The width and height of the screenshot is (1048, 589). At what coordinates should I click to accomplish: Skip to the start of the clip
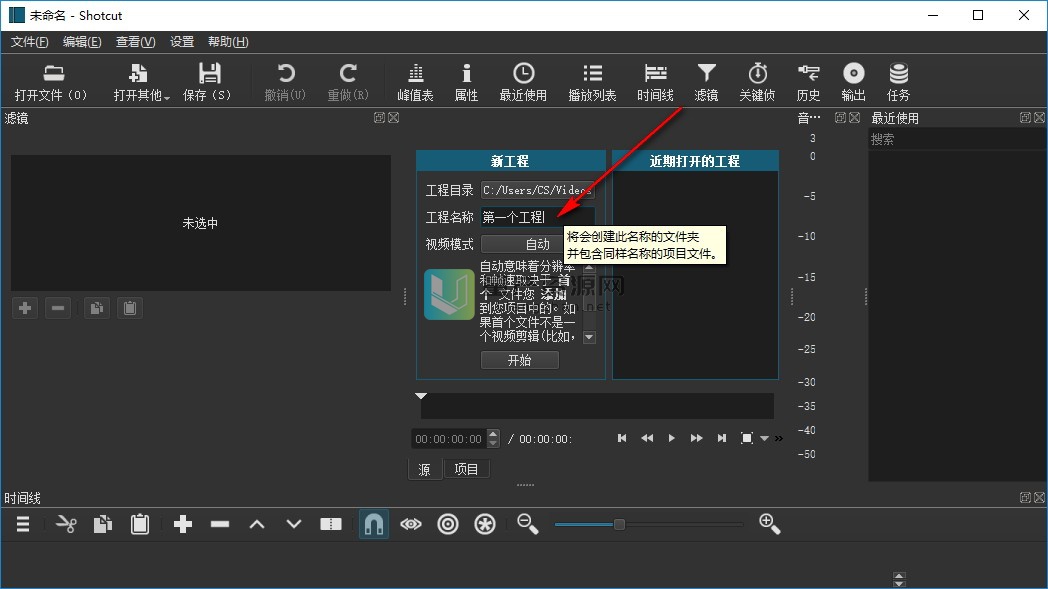622,438
